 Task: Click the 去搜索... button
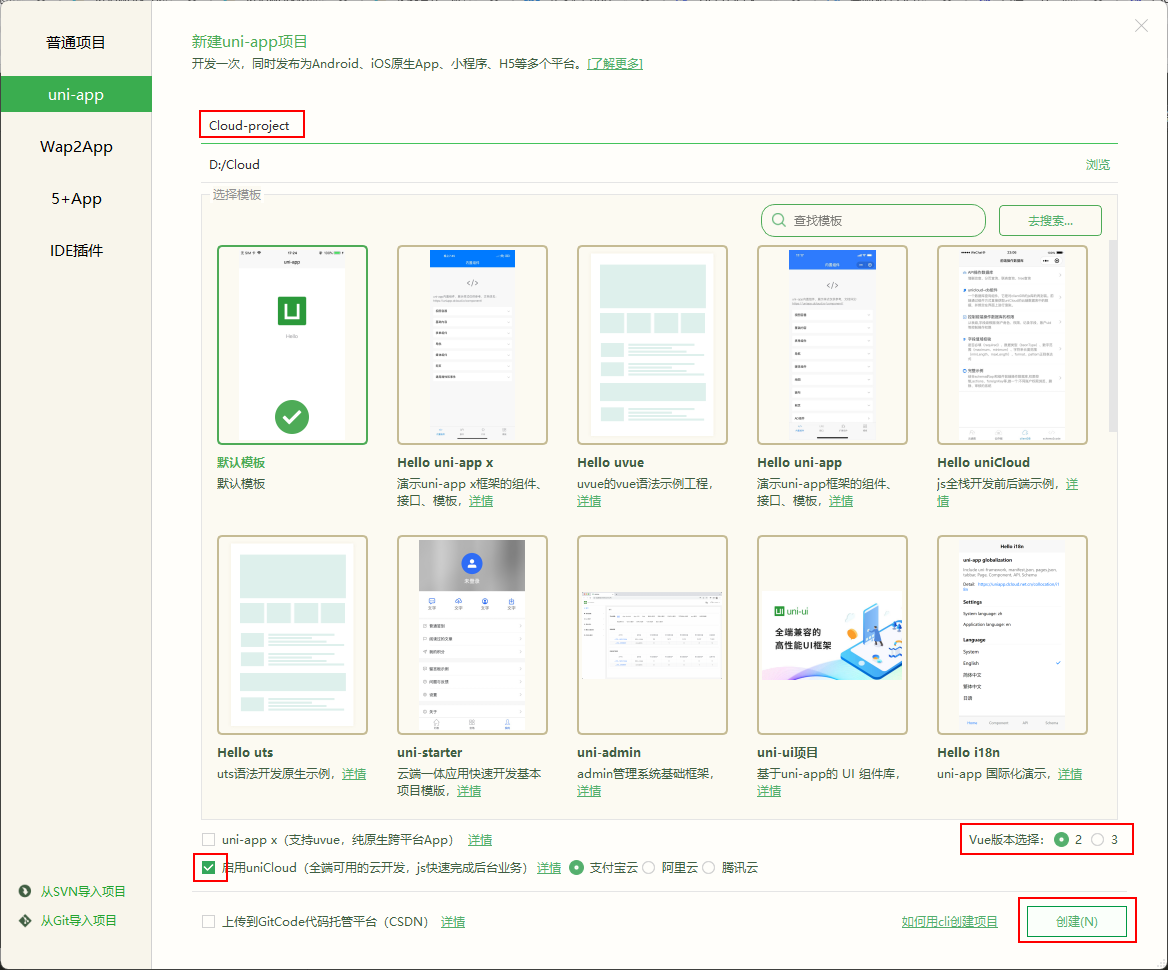point(1050,221)
